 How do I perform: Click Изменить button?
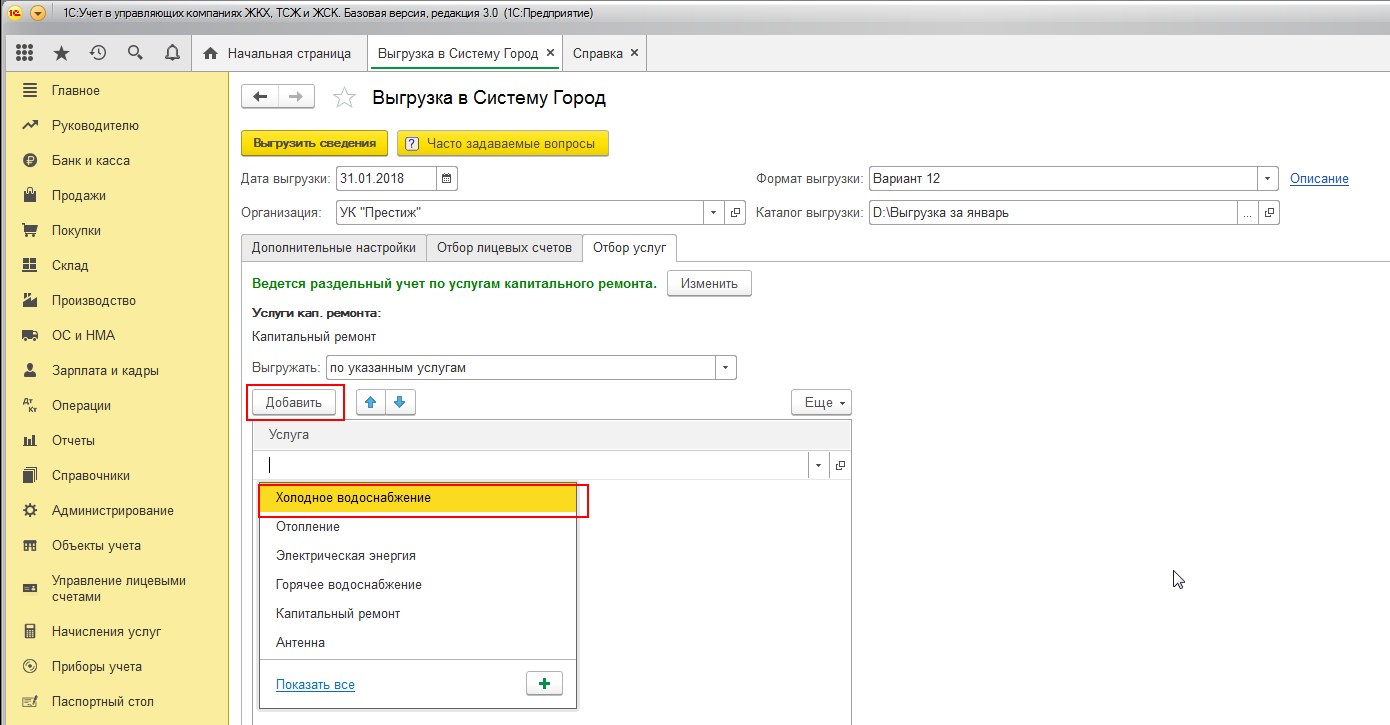click(709, 284)
